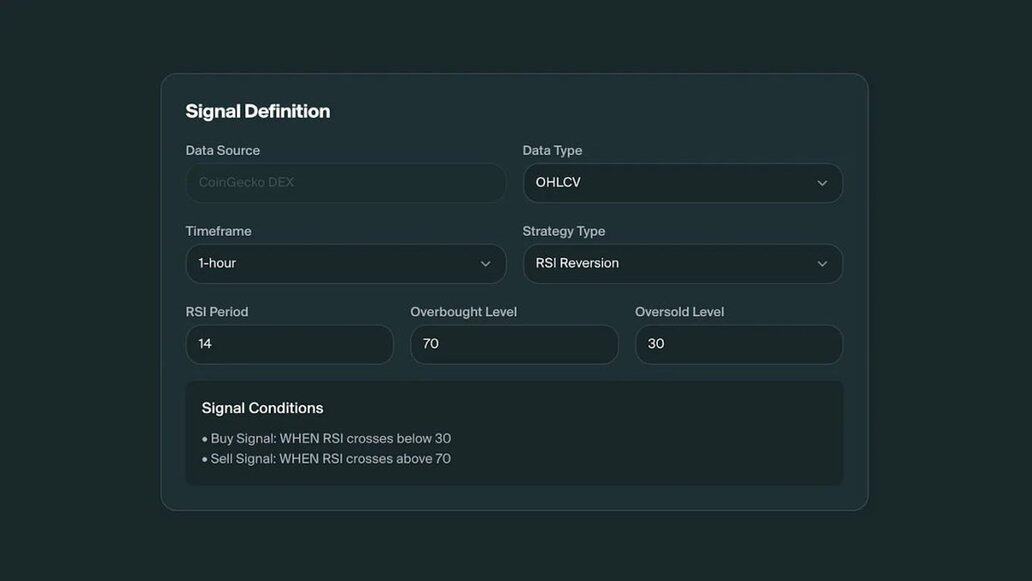1032x581 pixels.
Task: Focus the RSI Period input field
Action: point(289,344)
